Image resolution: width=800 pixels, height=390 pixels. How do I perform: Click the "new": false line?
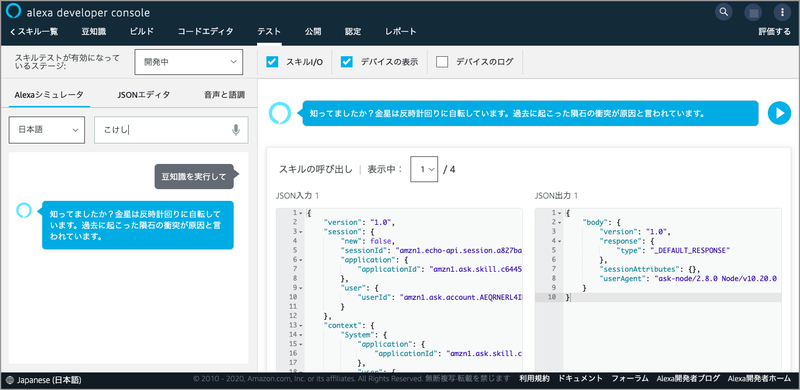[367, 241]
